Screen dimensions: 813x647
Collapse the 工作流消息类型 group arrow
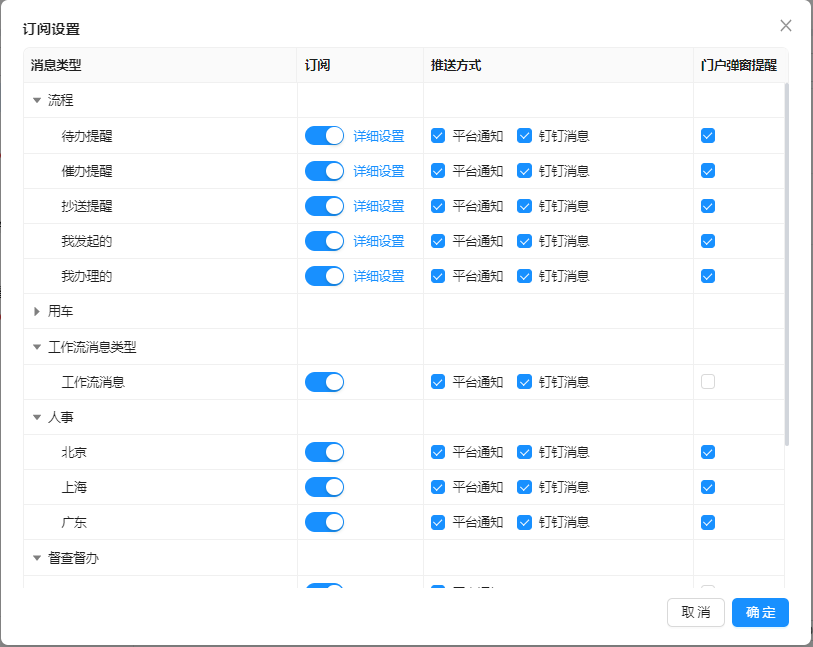coord(37,347)
